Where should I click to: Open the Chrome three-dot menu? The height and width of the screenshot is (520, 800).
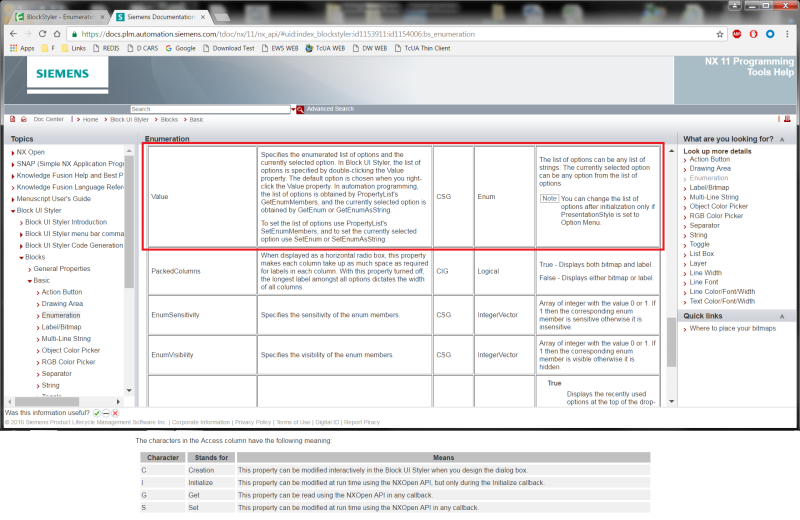tap(787, 34)
